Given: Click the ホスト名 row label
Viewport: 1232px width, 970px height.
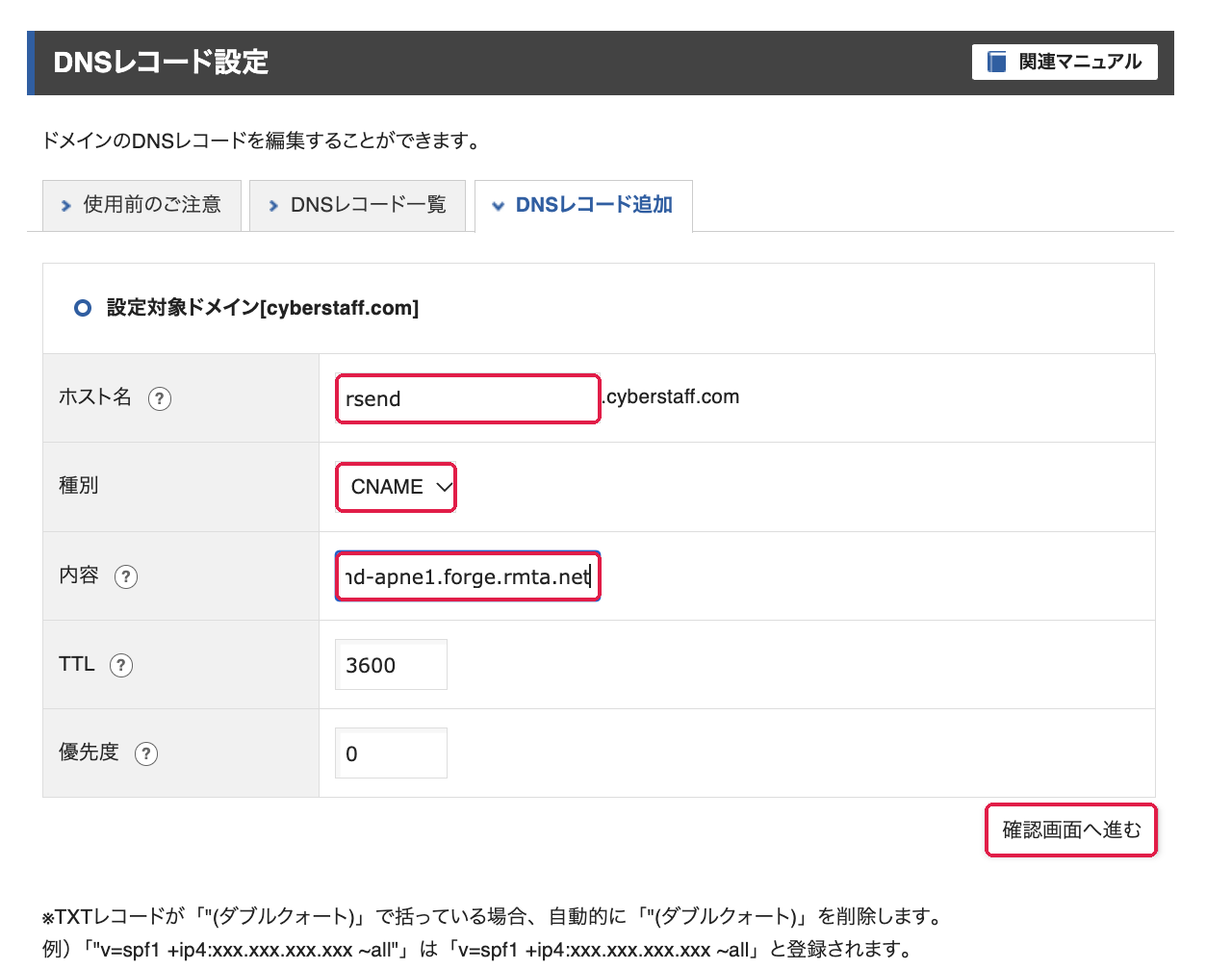Looking at the screenshot, I should pyautogui.click(x=95, y=396).
